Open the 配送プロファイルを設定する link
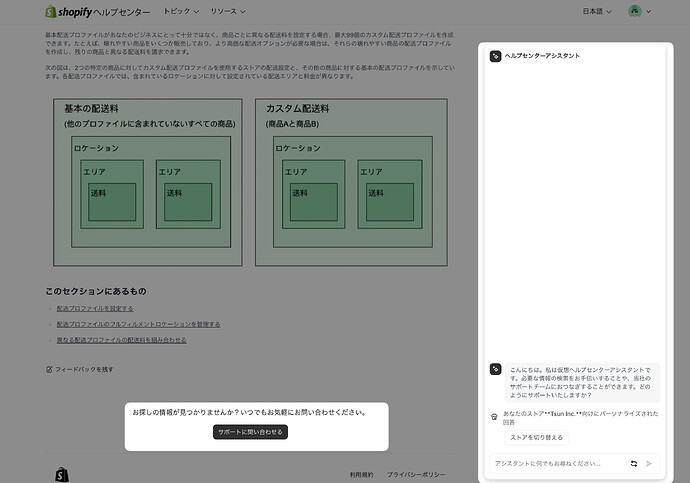690x483 pixels. tap(95, 308)
